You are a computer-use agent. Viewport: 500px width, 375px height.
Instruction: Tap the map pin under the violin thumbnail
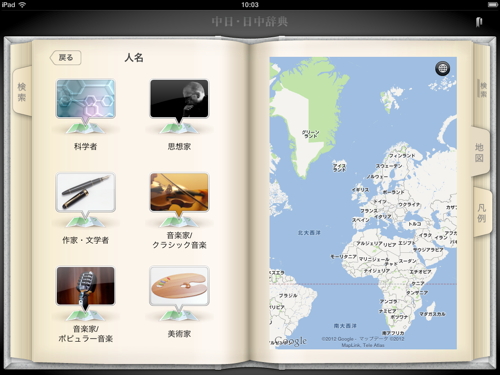179,222
